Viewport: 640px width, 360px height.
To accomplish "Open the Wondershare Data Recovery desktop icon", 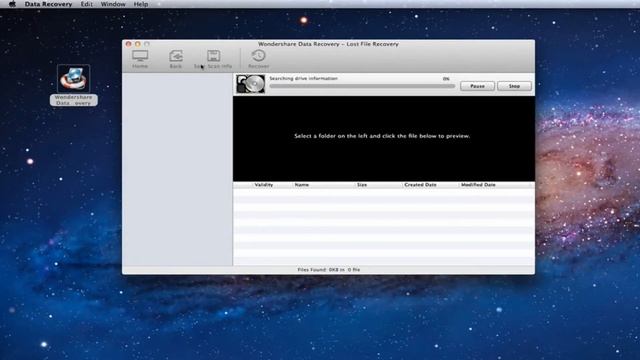I will [74, 85].
